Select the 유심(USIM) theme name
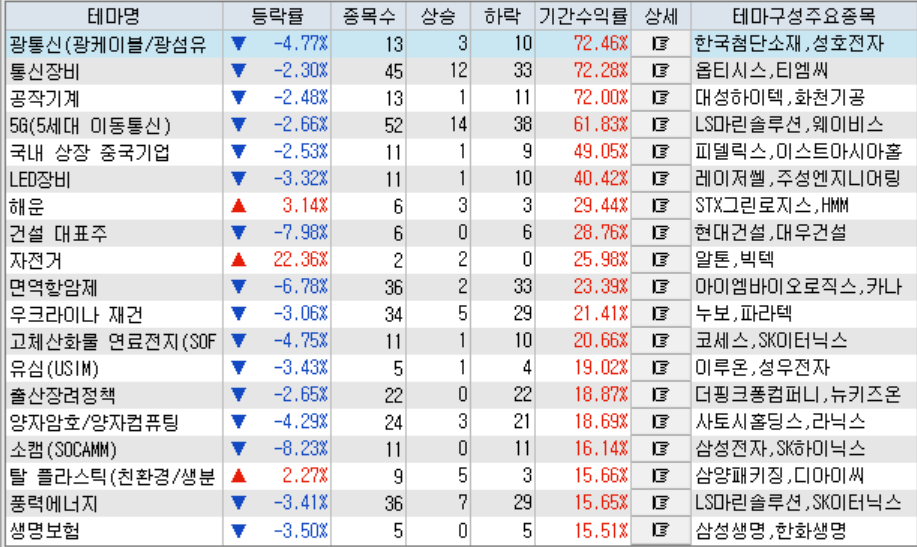This screenshot has height=547, width=917. coord(54,369)
